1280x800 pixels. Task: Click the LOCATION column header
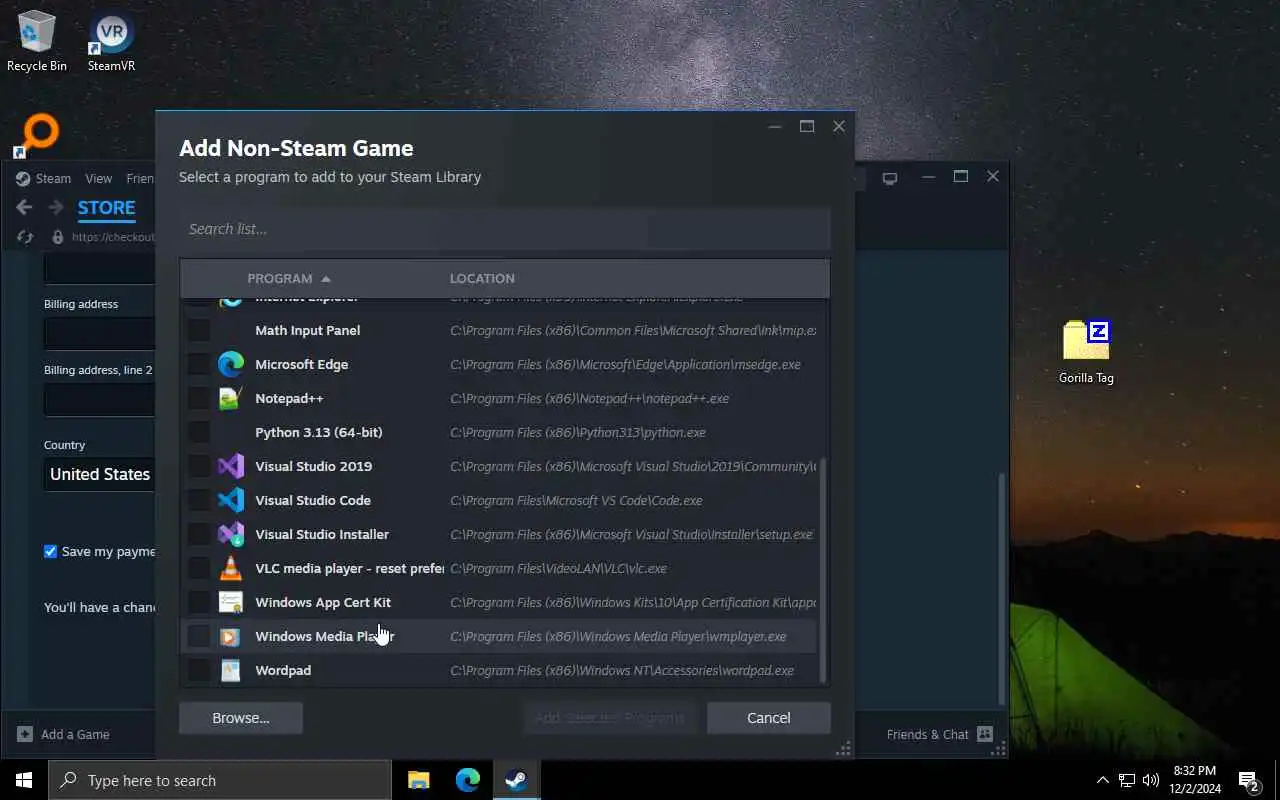[x=482, y=278]
